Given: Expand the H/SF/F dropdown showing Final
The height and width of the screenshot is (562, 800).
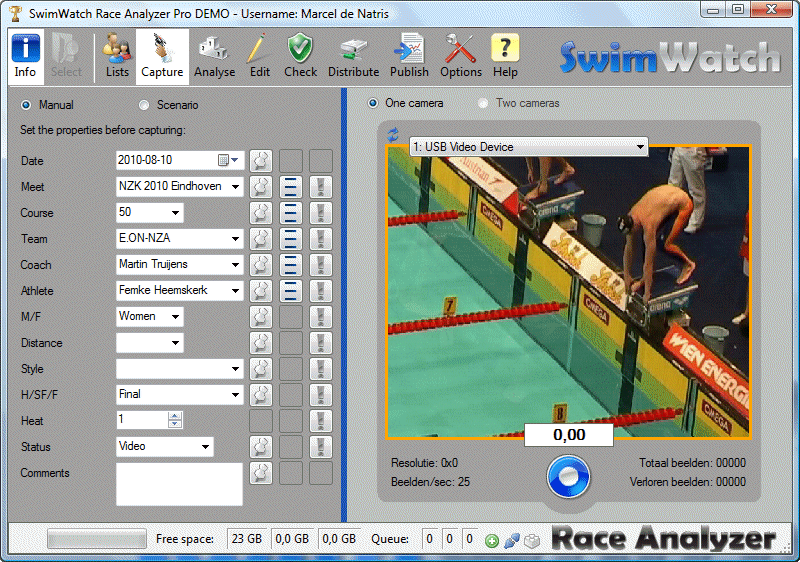Looking at the screenshot, I should (x=235, y=395).
